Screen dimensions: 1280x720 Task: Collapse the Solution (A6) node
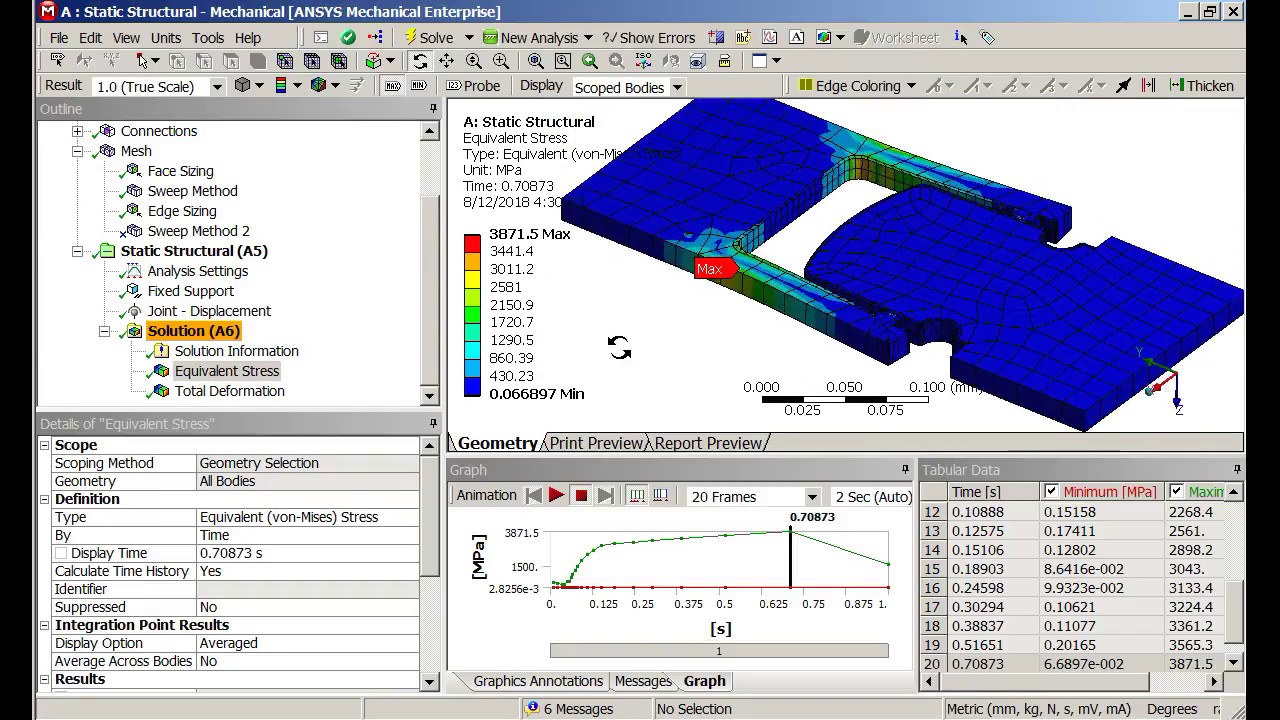coord(104,331)
